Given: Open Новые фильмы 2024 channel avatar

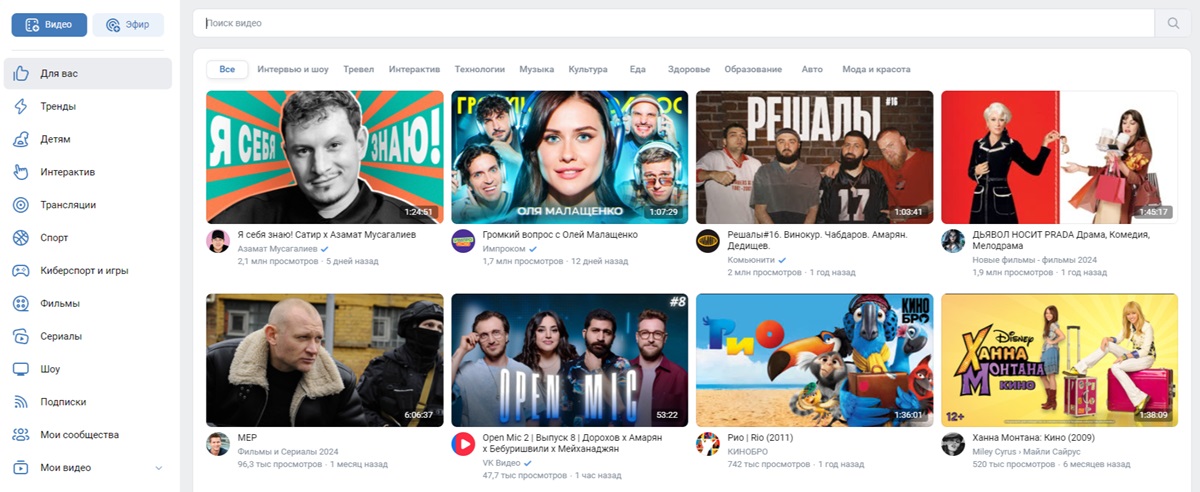Looking at the screenshot, I should click(953, 241).
